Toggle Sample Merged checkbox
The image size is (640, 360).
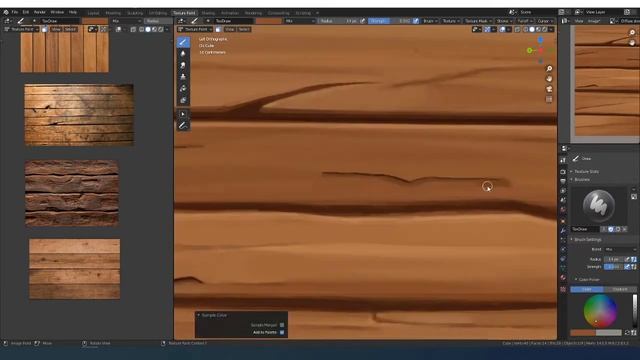click(282, 325)
